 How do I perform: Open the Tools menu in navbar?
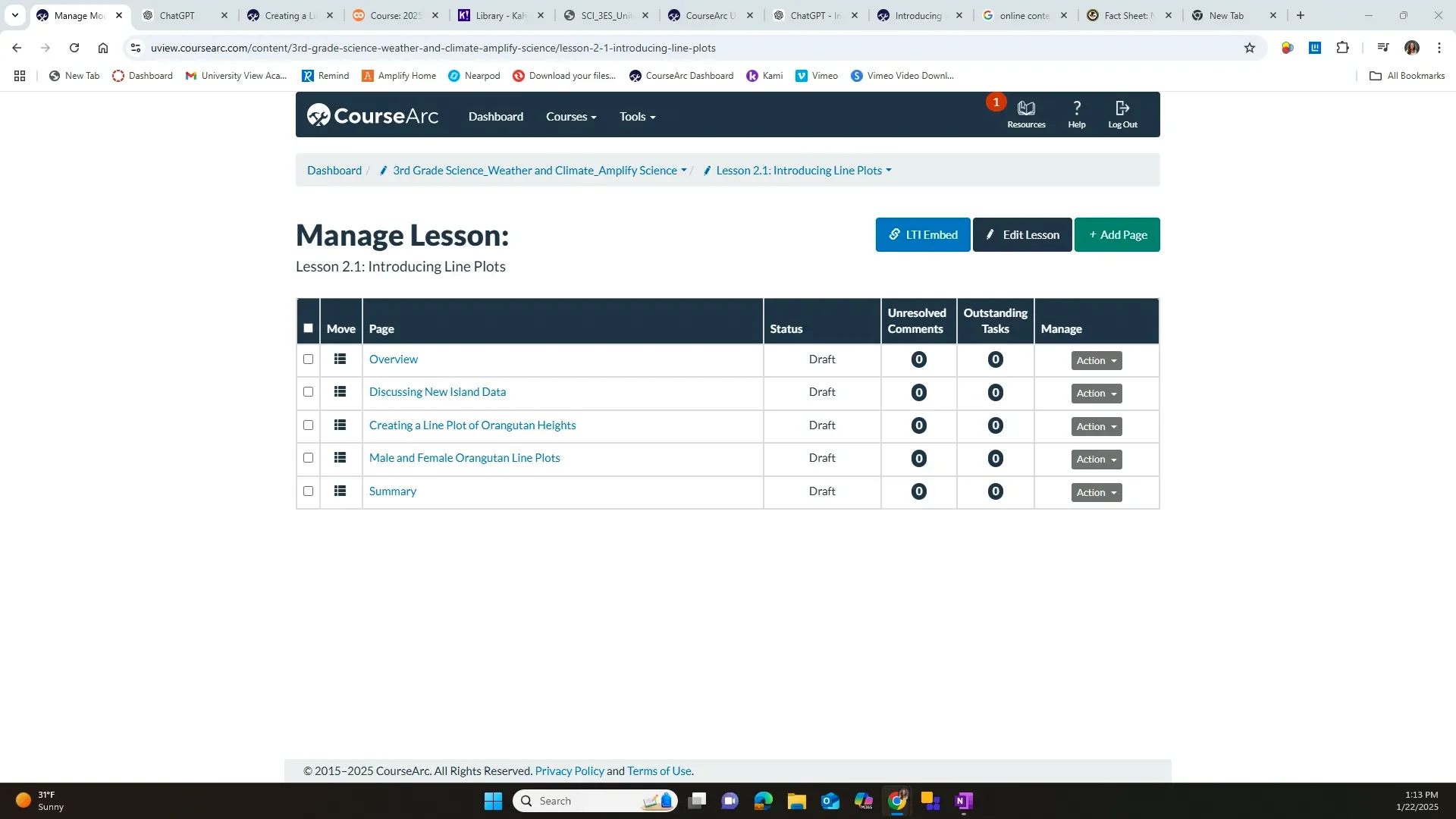tap(637, 117)
